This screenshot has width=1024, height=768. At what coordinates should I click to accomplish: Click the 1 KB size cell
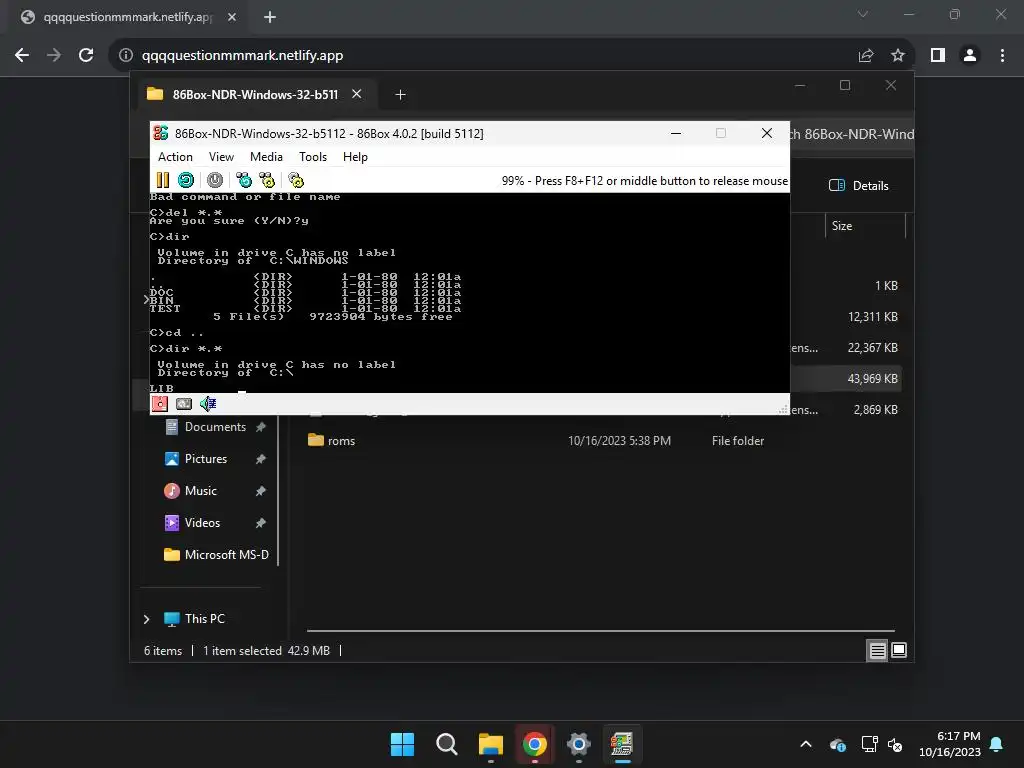pos(886,286)
